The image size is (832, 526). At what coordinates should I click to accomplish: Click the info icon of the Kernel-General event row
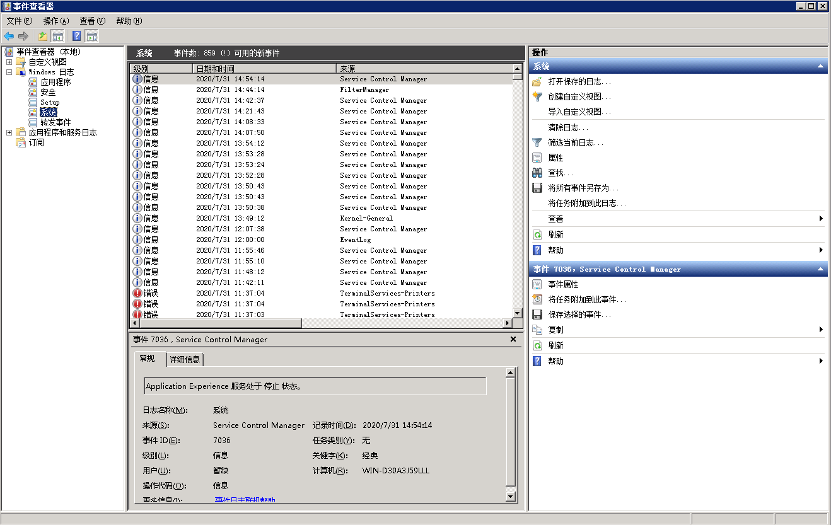click(137, 218)
